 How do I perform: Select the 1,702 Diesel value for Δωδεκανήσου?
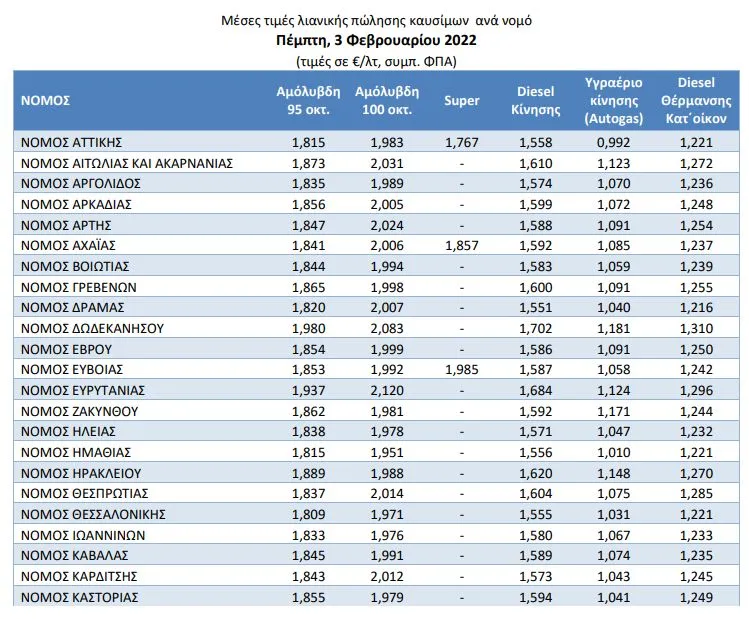(x=535, y=329)
